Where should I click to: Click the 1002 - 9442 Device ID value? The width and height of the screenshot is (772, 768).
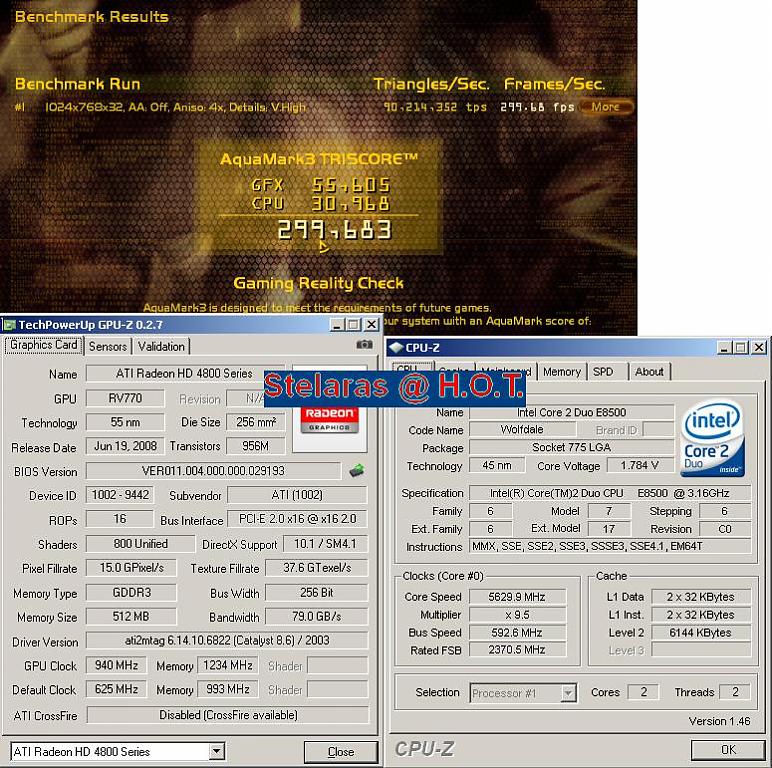pyautogui.click(x=120, y=495)
